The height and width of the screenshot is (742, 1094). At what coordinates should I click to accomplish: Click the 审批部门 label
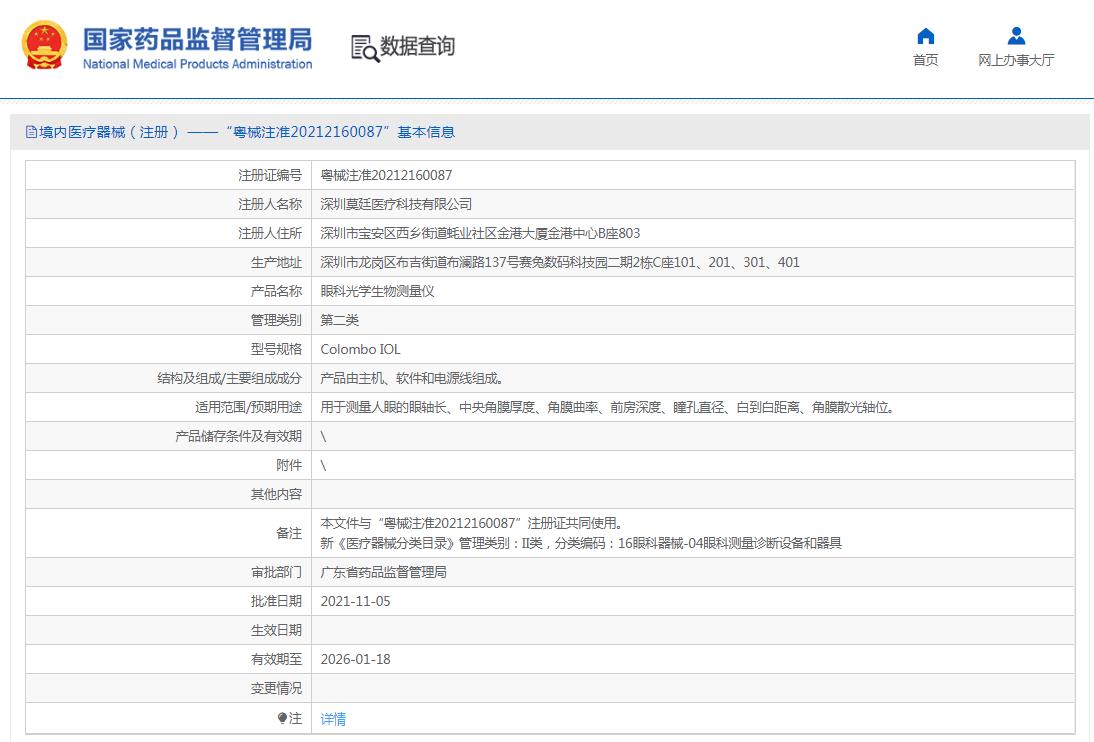(276, 572)
